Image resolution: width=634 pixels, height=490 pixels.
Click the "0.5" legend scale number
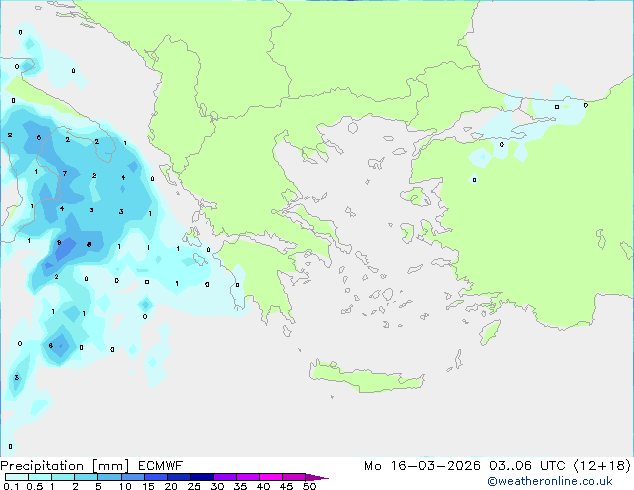[35, 486]
